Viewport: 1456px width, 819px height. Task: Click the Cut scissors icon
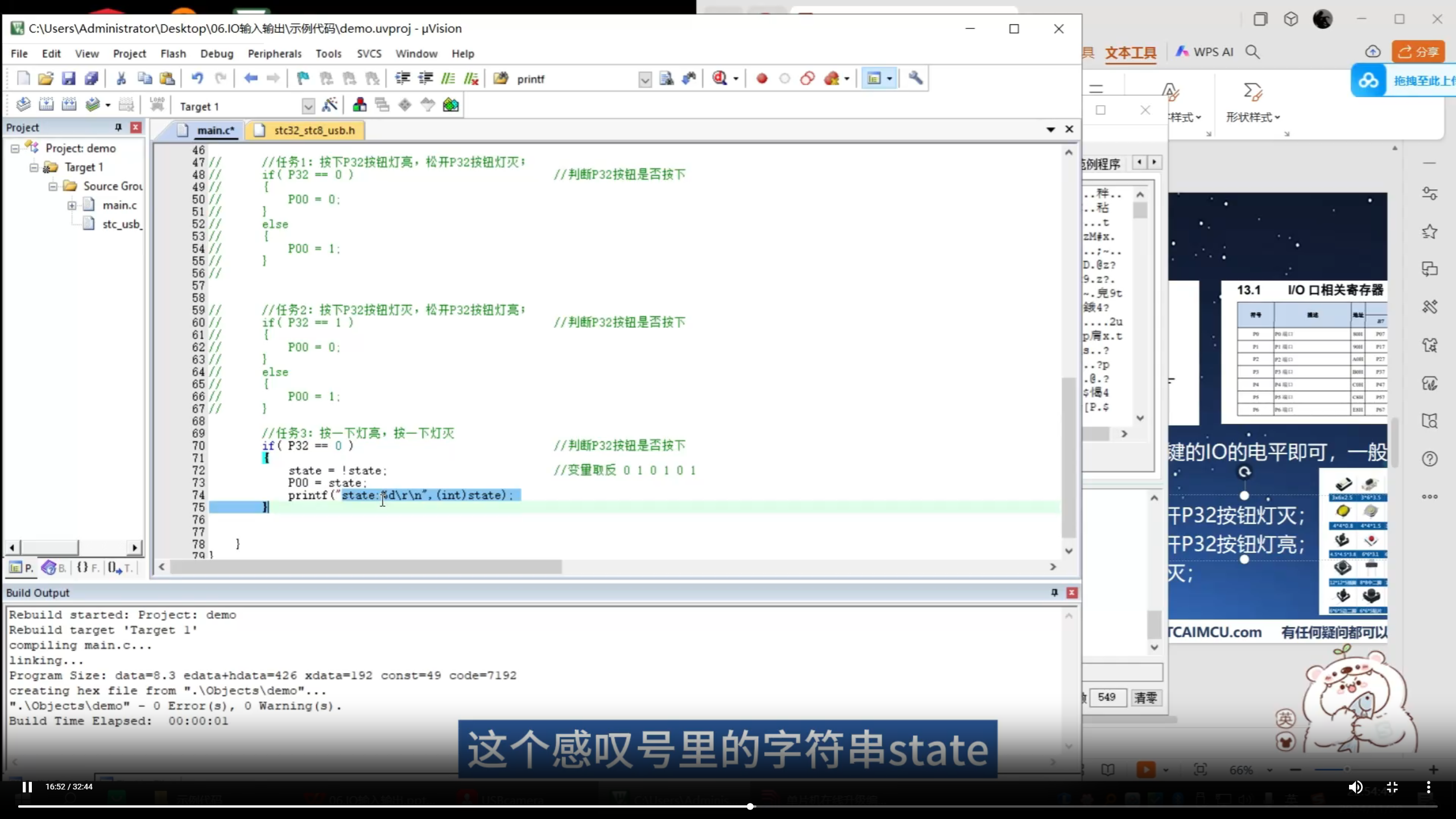121,78
